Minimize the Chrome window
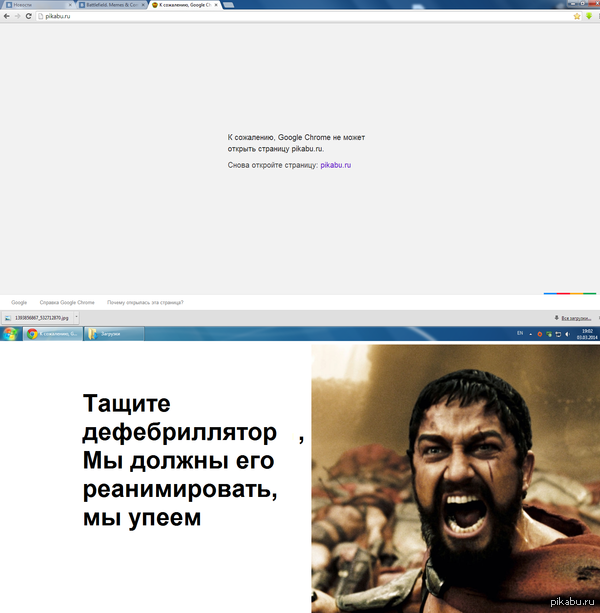This screenshot has height=613, width=600. 573,3
